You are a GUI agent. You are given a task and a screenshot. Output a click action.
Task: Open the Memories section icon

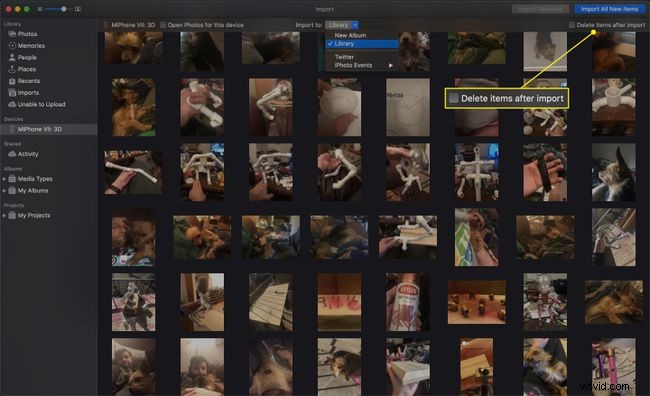tap(12, 46)
